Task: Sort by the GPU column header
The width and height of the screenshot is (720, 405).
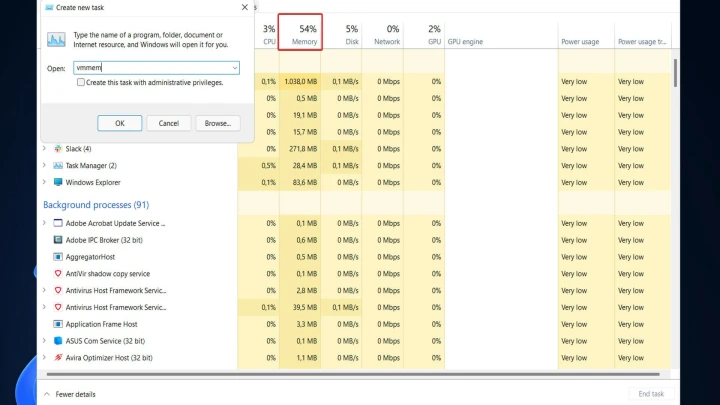Action: click(x=424, y=34)
